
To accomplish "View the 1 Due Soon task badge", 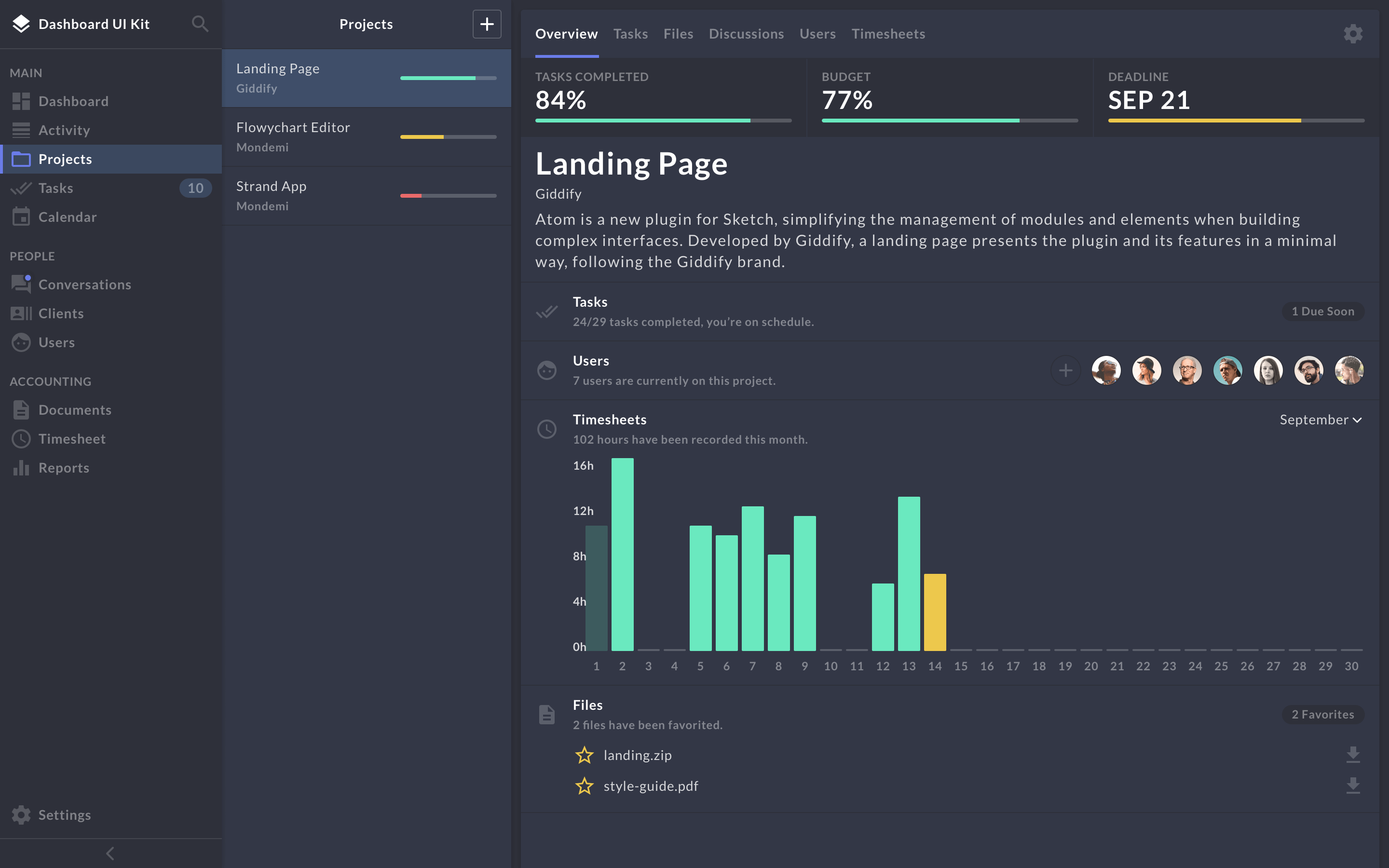I will tap(1322, 311).
